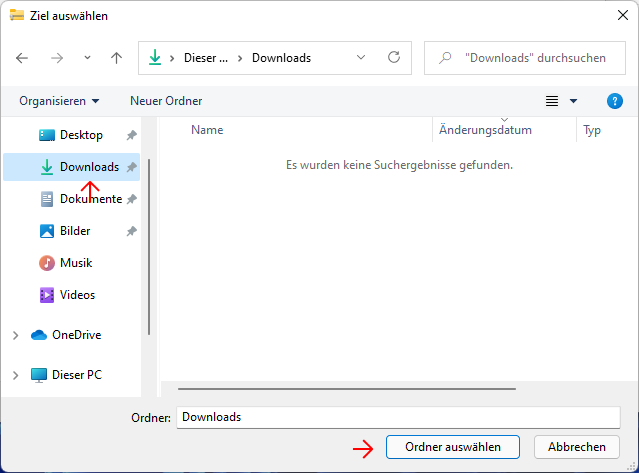Image resolution: width=639 pixels, height=473 pixels.
Task: Click the Ordner text field
Action: [398, 417]
